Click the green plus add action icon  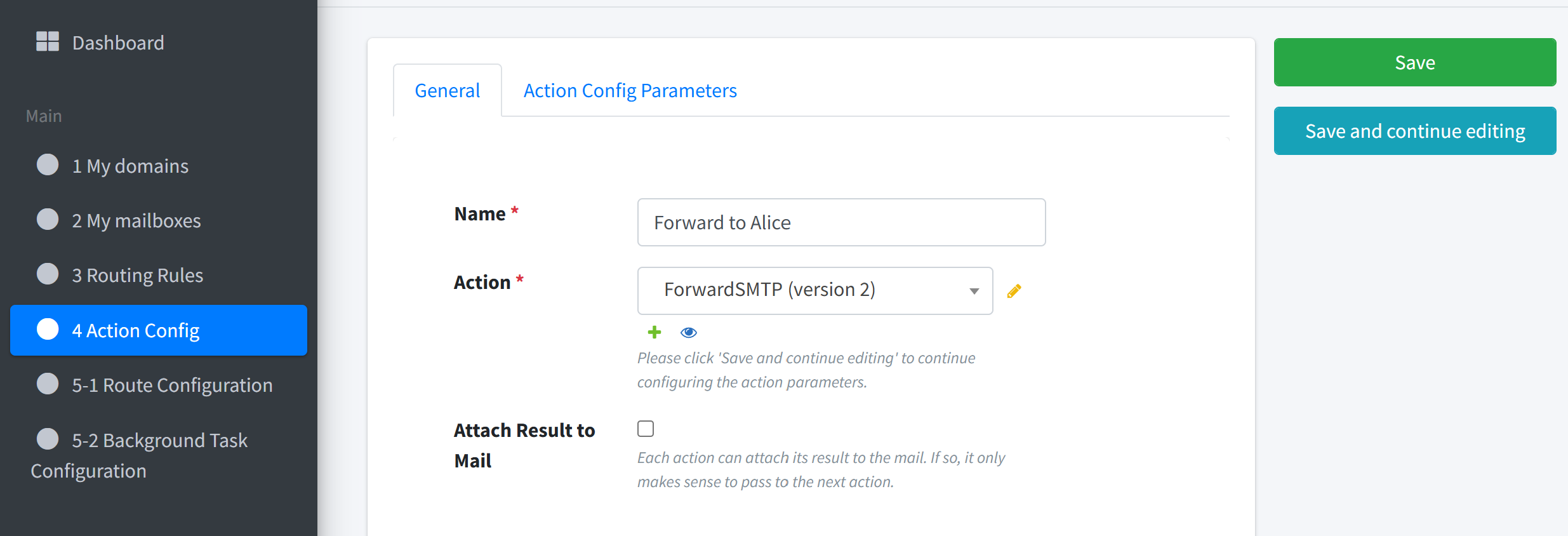coord(654,332)
